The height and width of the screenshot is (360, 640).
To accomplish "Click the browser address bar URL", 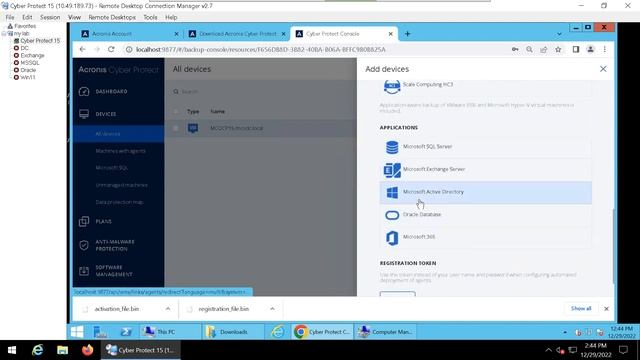I will pos(260,49).
